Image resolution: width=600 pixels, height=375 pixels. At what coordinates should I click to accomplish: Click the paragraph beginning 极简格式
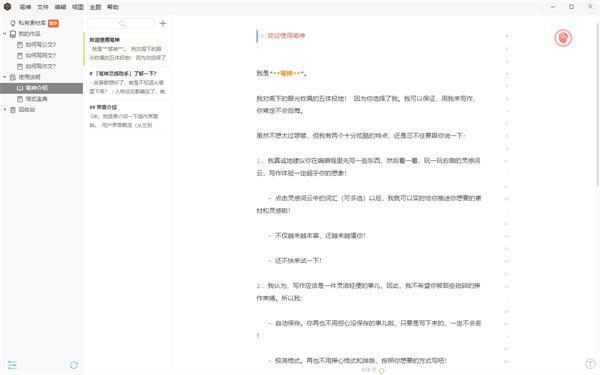(357, 360)
